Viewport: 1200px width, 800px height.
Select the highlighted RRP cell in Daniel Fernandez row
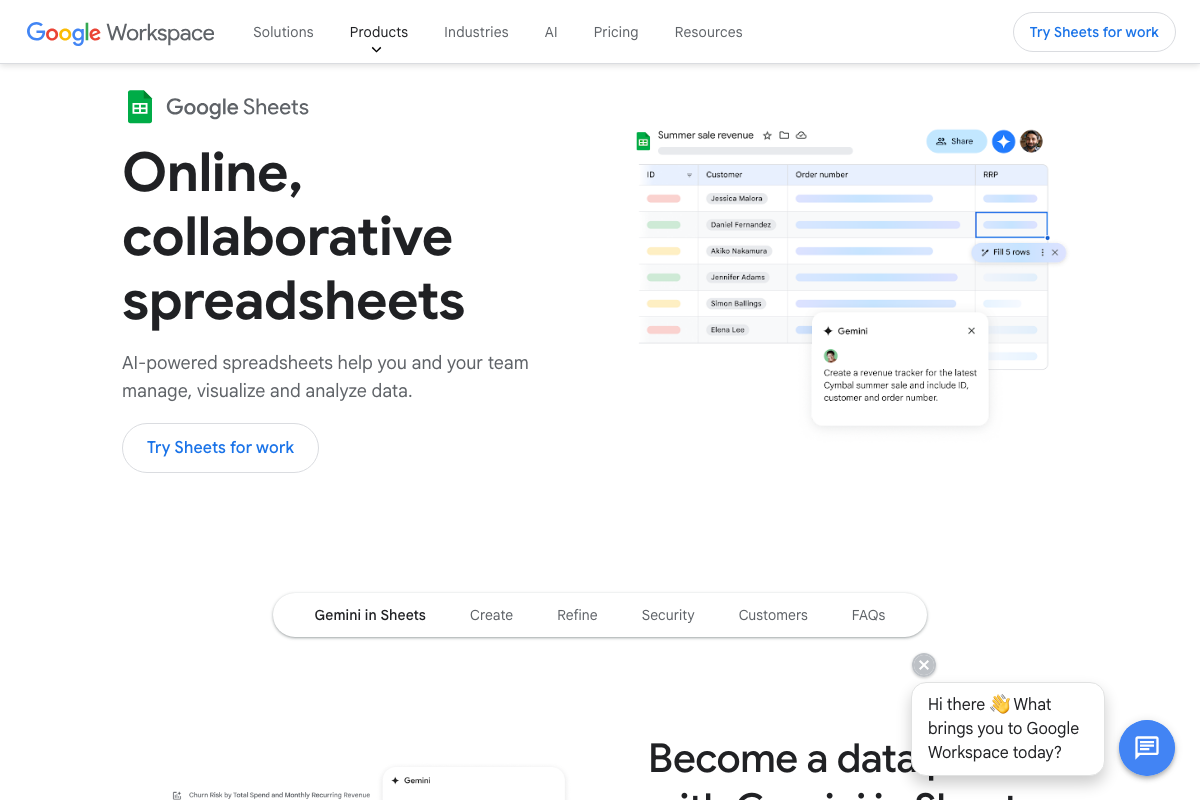pyautogui.click(x=1011, y=225)
